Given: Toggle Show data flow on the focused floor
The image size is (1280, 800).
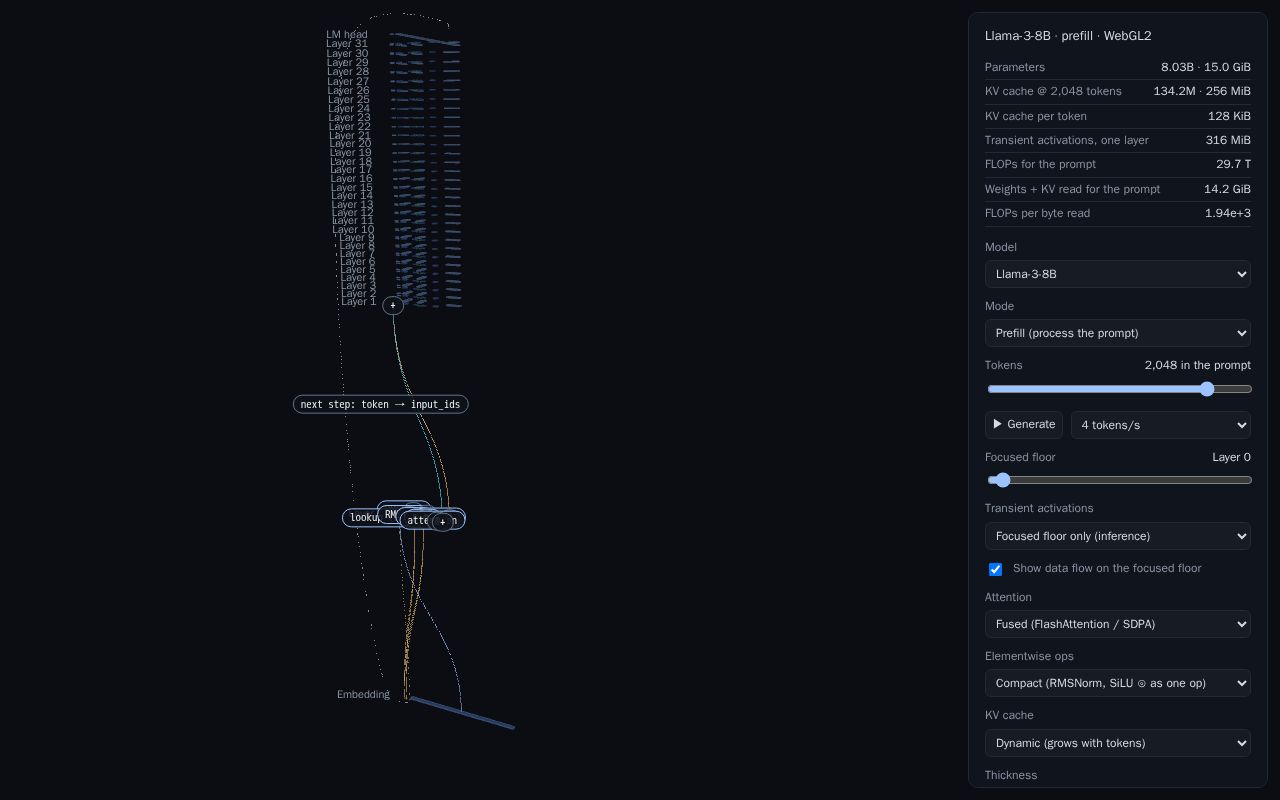Looking at the screenshot, I should pos(995,569).
